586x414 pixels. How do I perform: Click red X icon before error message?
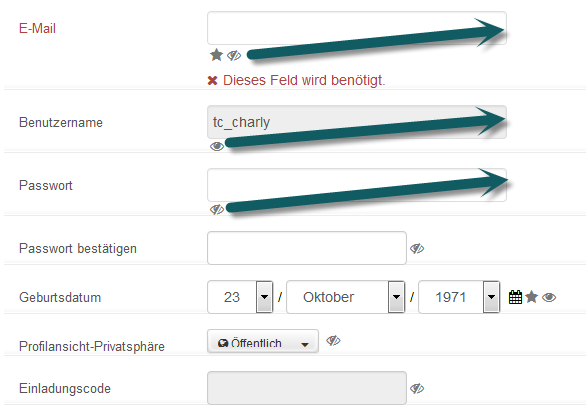pyautogui.click(x=212, y=80)
